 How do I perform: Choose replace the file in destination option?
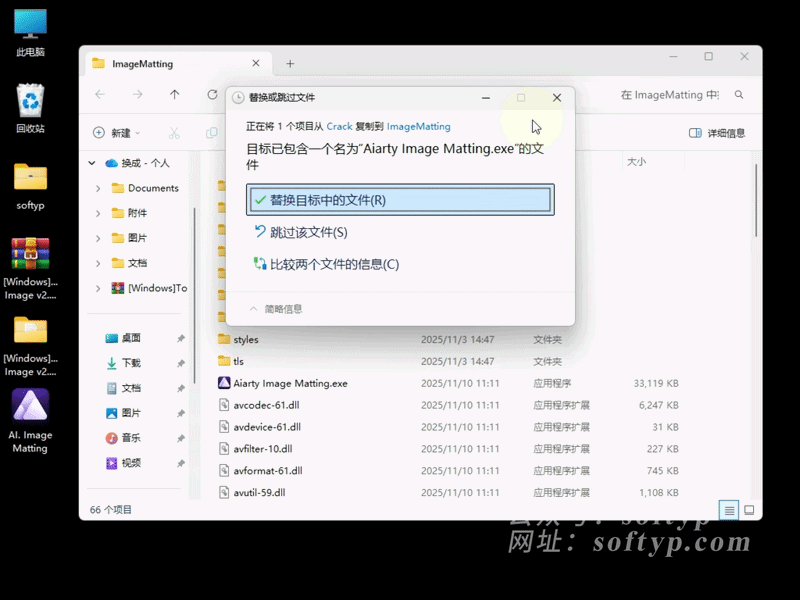[400, 199]
